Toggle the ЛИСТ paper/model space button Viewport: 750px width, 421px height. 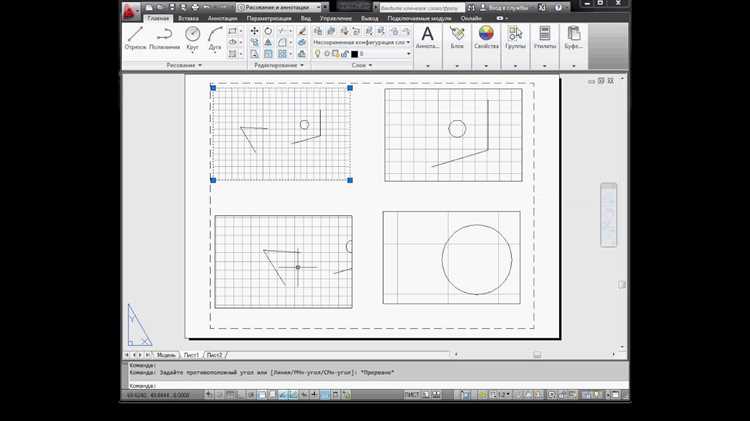click(x=412, y=395)
